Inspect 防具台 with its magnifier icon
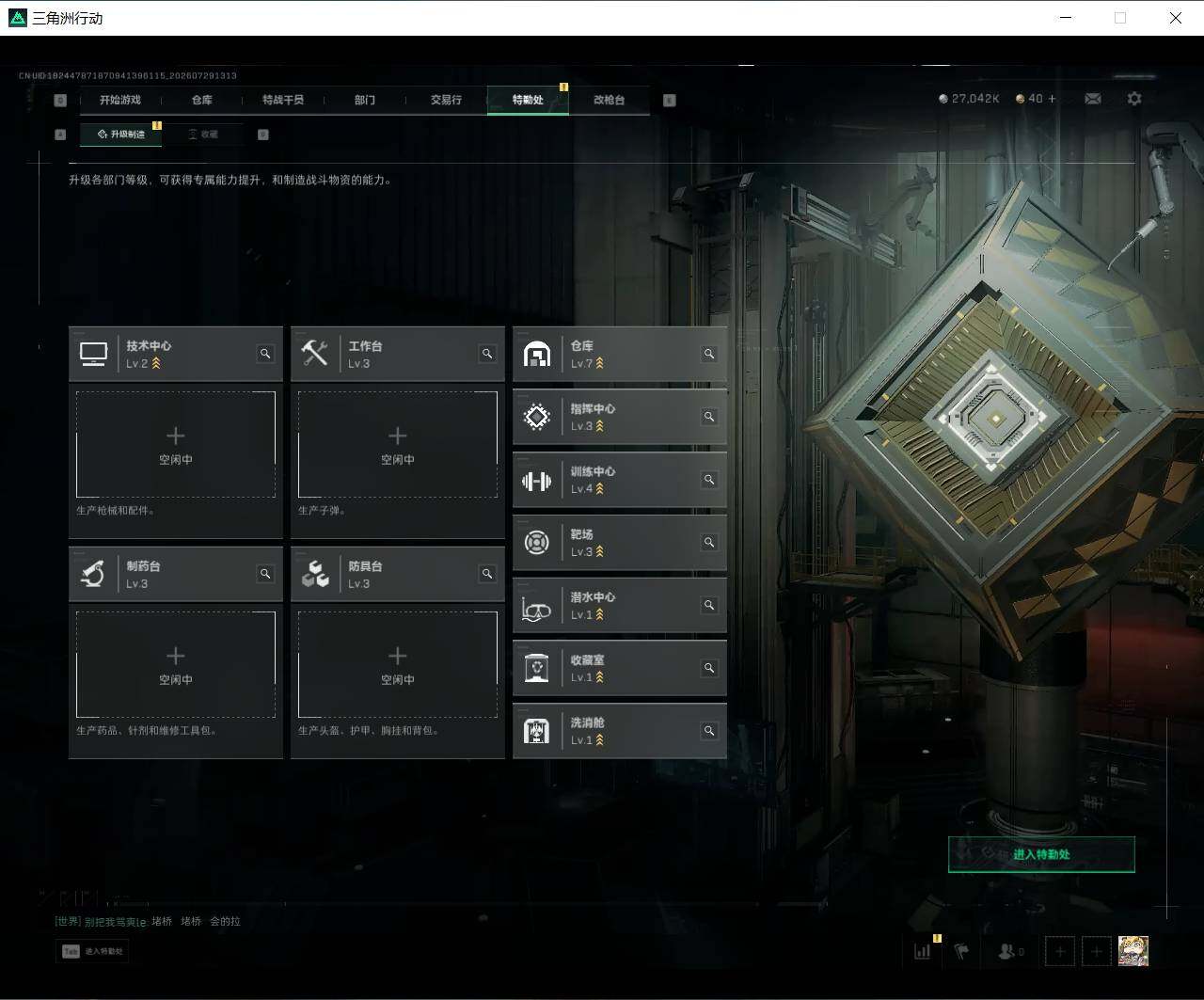Image resolution: width=1204 pixels, height=1000 pixels. [x=487, y=574]
